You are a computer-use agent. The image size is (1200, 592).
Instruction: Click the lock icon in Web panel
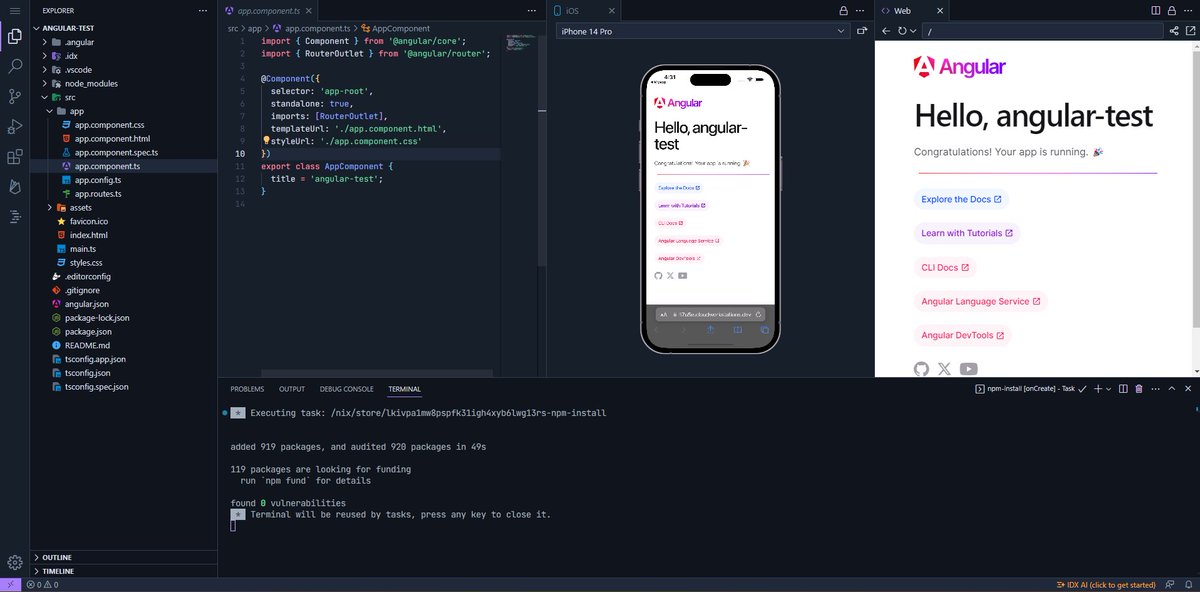[1172, 10]
